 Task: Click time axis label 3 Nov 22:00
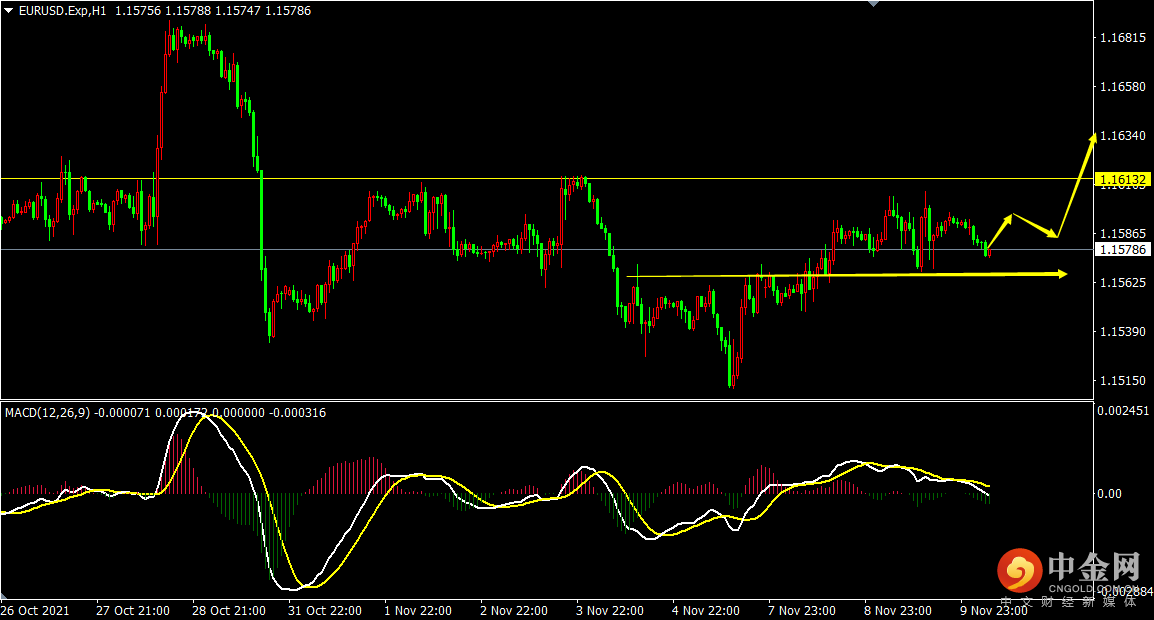610,610
